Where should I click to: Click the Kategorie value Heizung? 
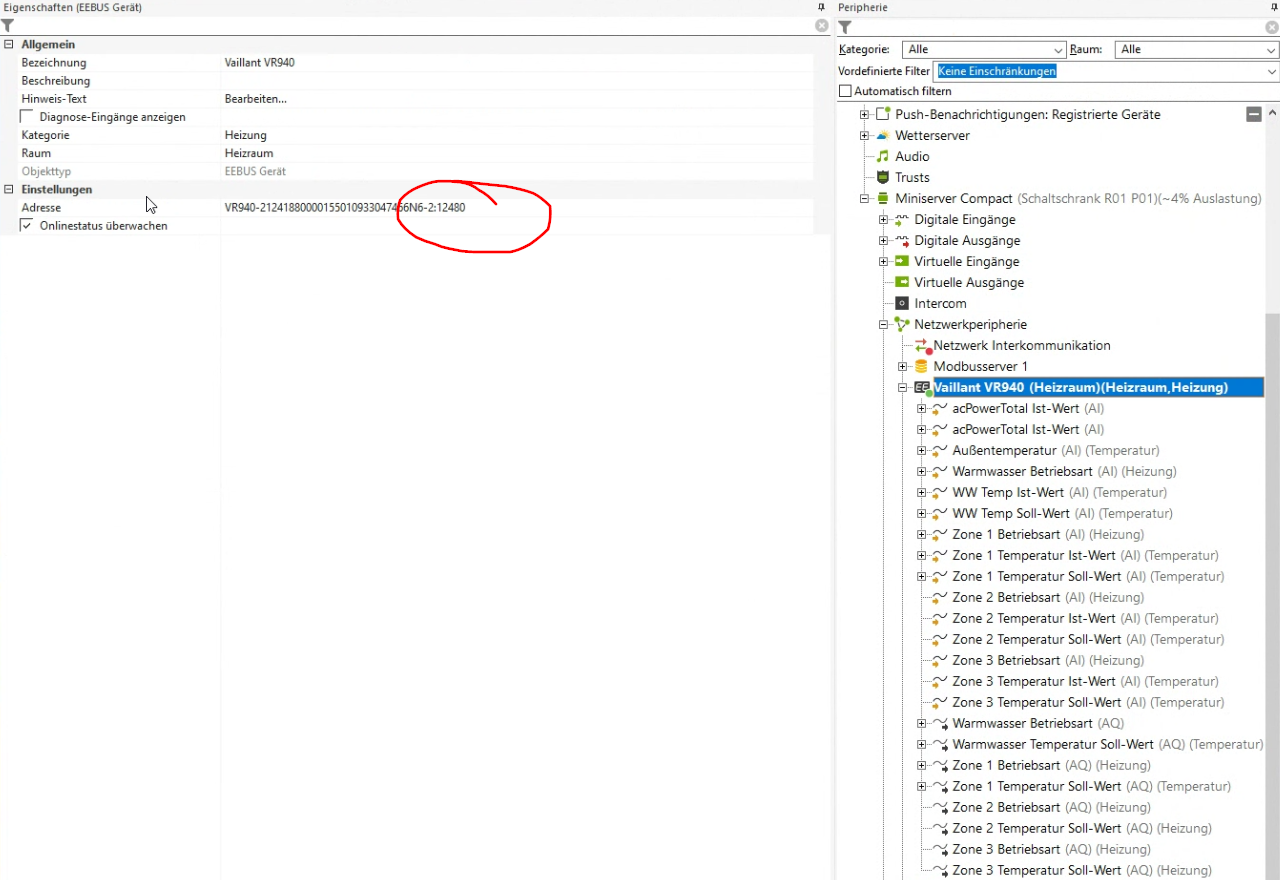pos(246,135)
